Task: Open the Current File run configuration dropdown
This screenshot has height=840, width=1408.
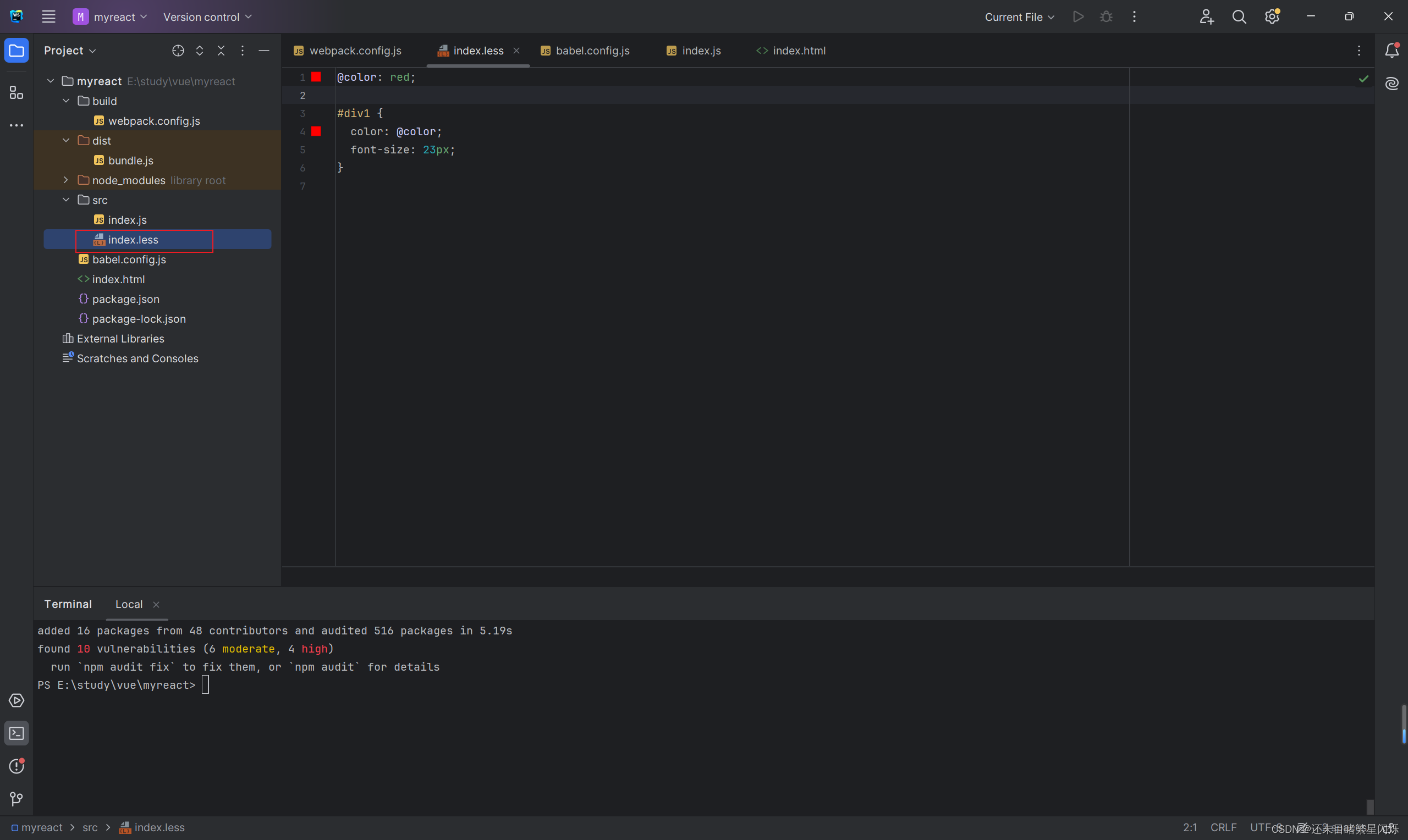Action: [x=1019, y=17]
